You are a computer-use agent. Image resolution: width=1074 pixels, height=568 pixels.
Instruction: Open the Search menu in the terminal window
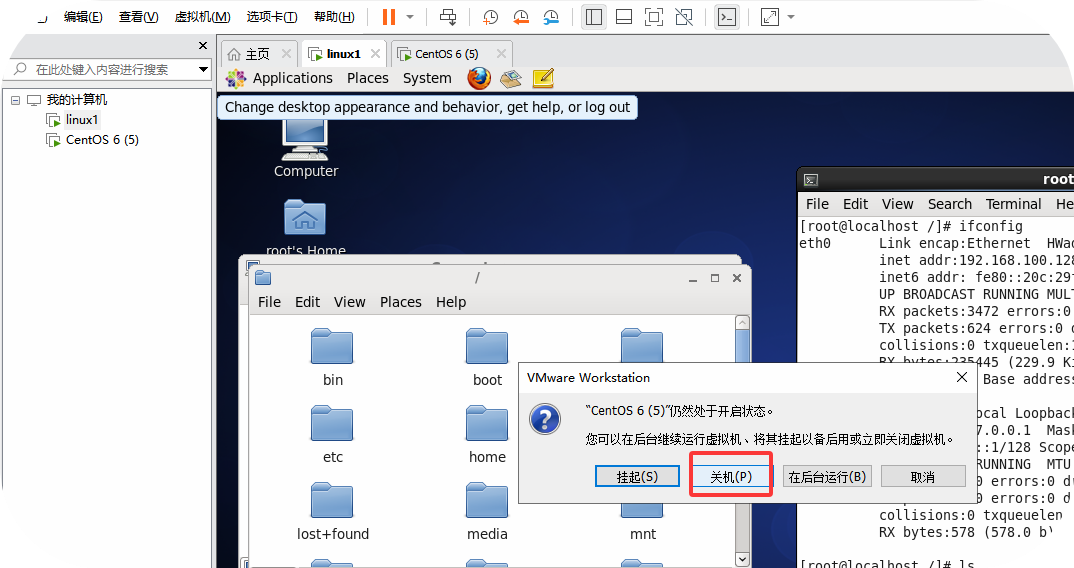[x=949, y=204]
